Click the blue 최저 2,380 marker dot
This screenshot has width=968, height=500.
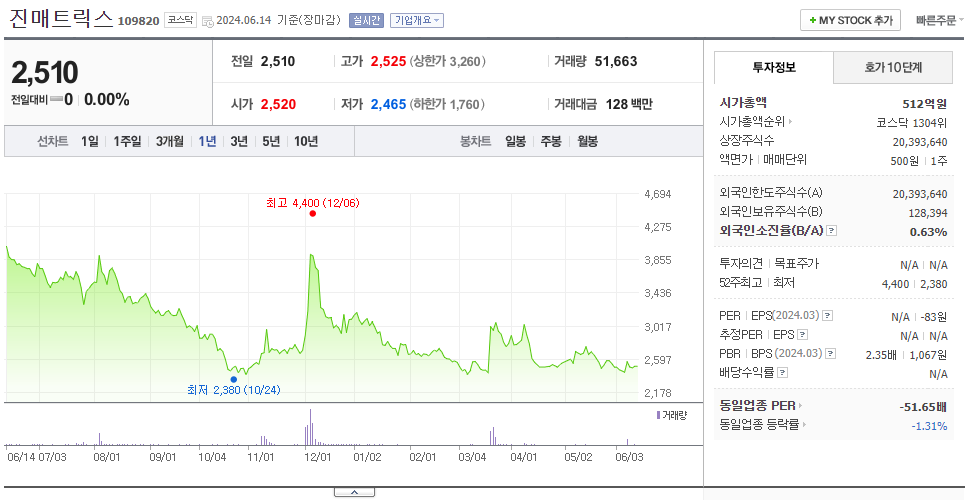[233, 380]
